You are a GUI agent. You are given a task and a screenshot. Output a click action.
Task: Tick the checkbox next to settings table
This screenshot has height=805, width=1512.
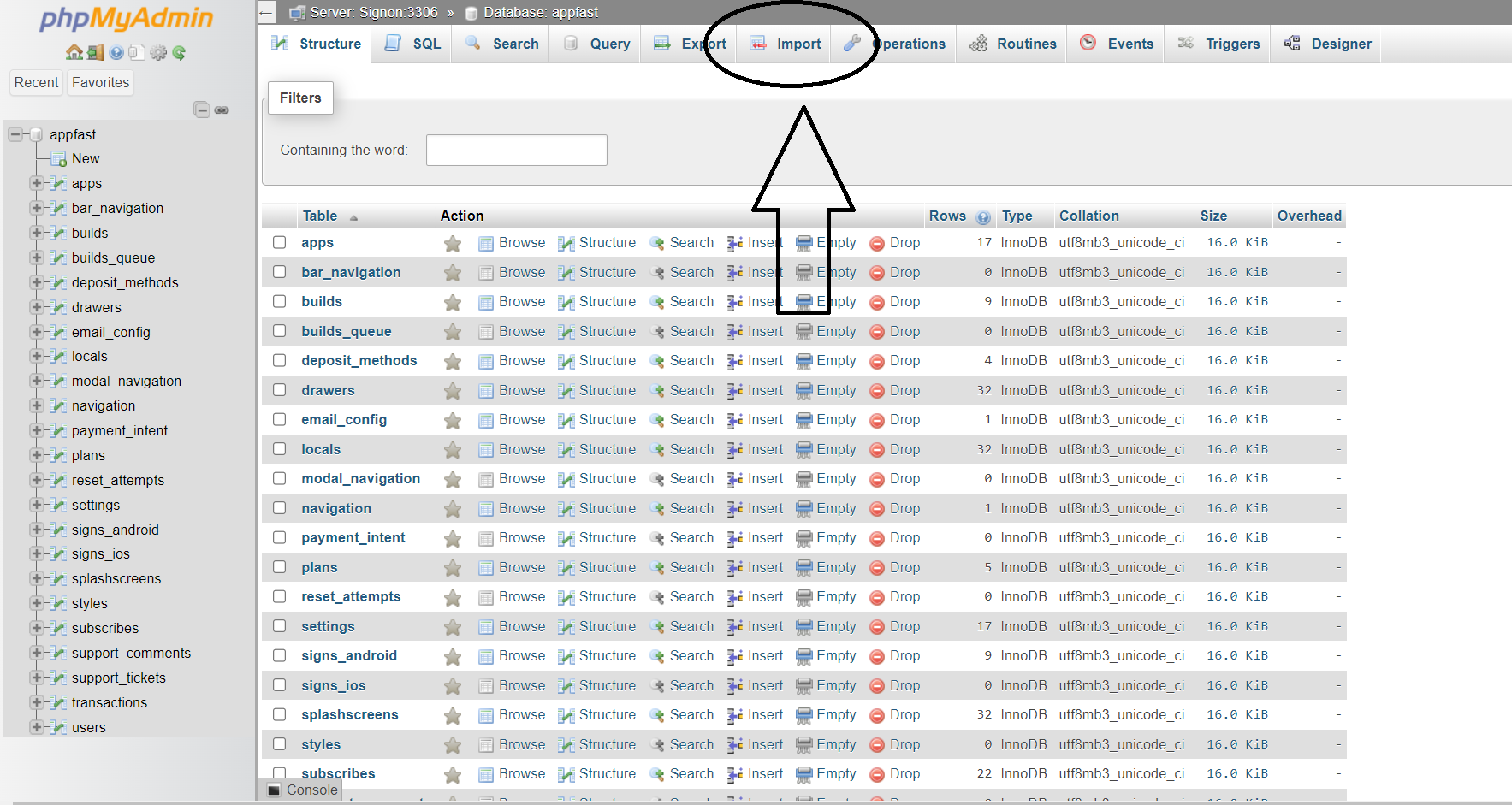point(280,626)
